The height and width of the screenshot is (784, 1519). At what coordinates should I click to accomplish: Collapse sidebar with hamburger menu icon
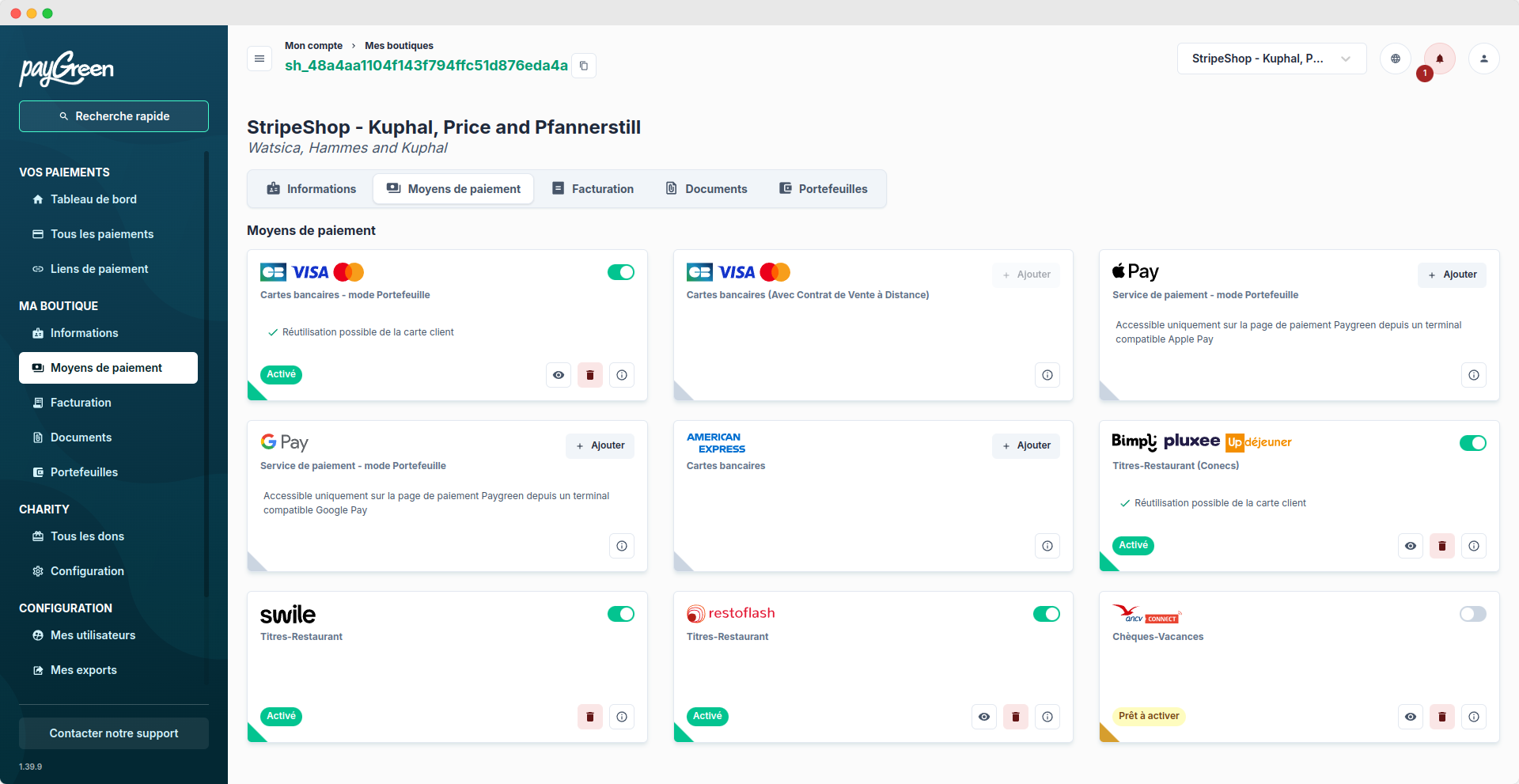259,59
